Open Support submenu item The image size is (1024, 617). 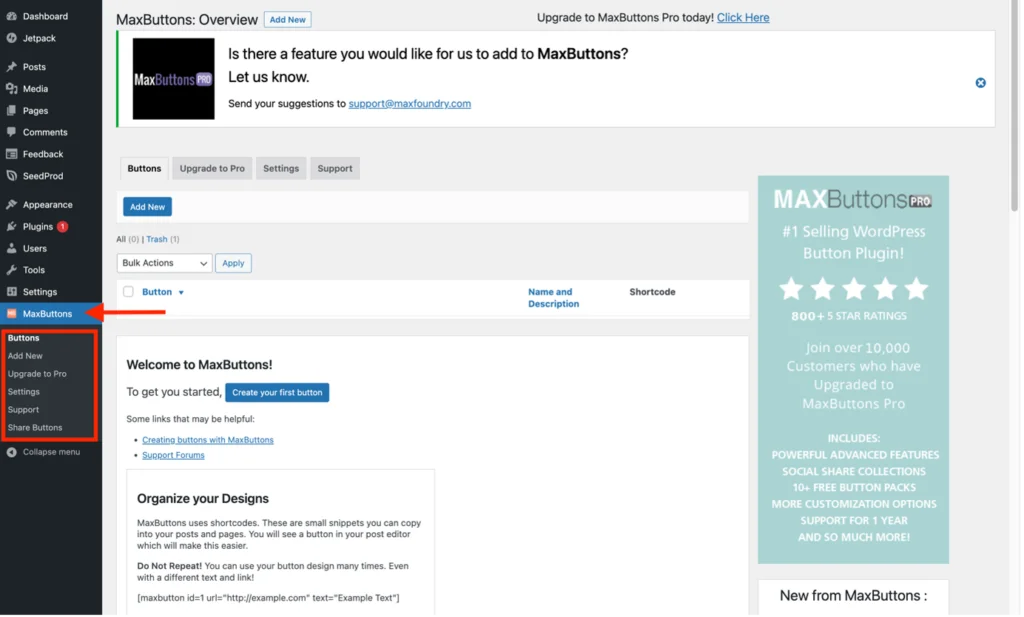point(24,410)
